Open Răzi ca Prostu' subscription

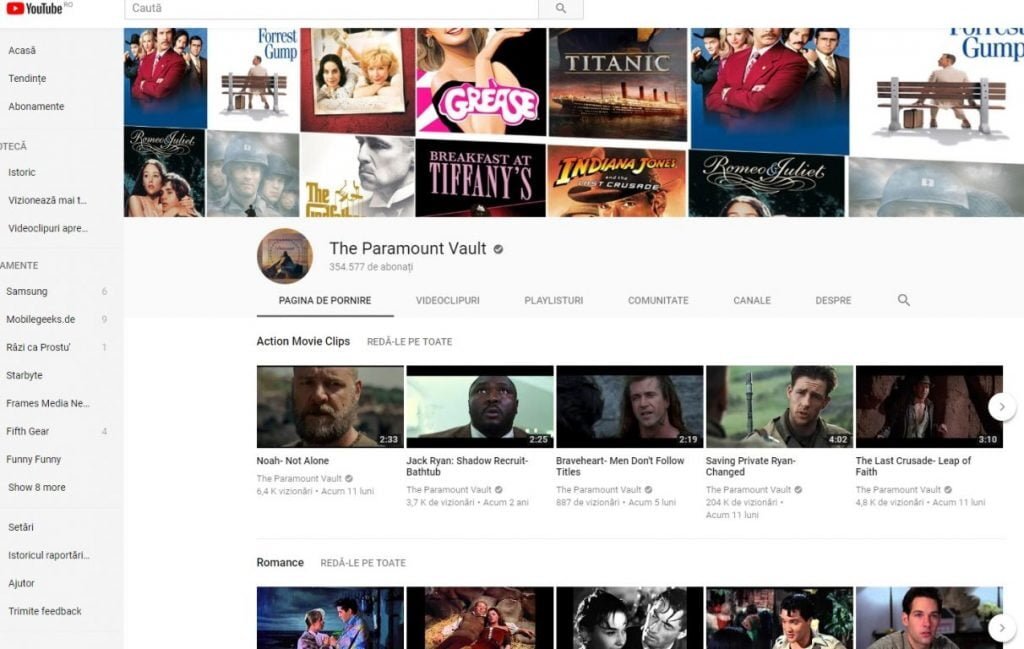[x=38, y=347]
